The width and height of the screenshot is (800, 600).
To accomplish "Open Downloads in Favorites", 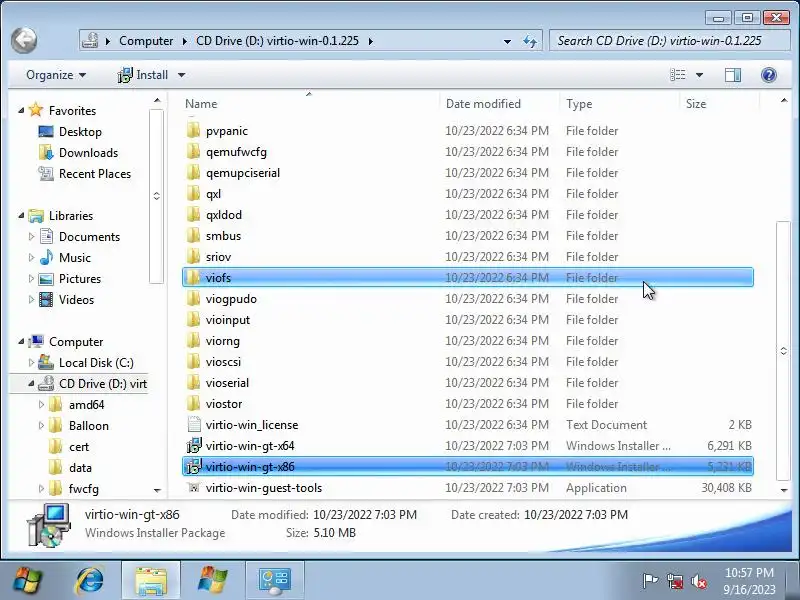I will coord(88,153).
